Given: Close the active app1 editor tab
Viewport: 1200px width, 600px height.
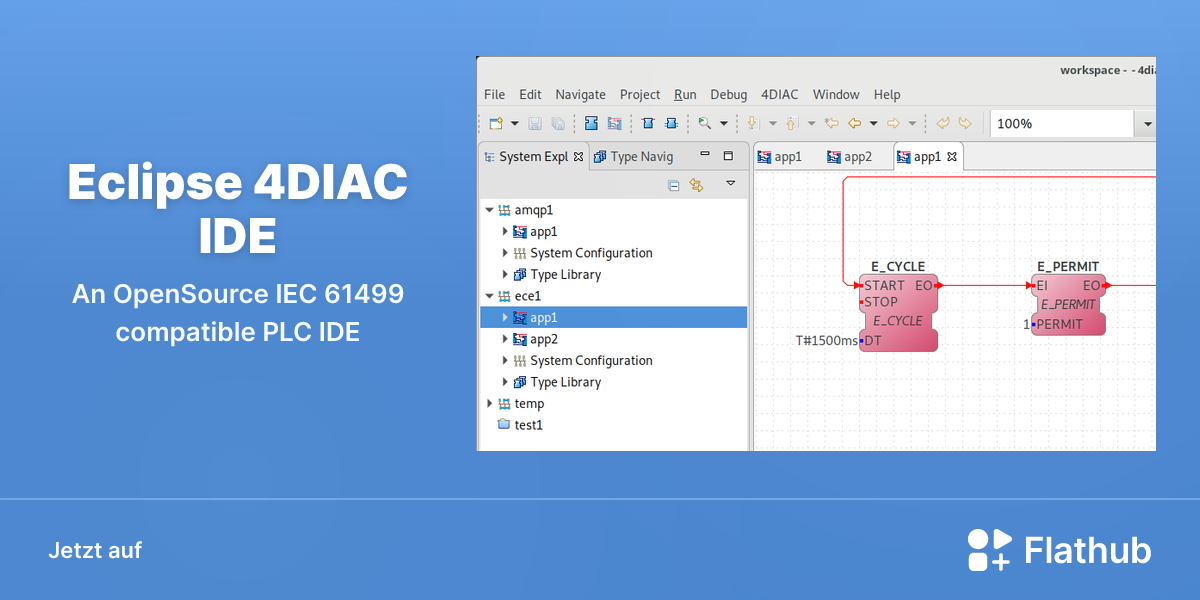Looking at the screenshot, I should click(952, 156).
